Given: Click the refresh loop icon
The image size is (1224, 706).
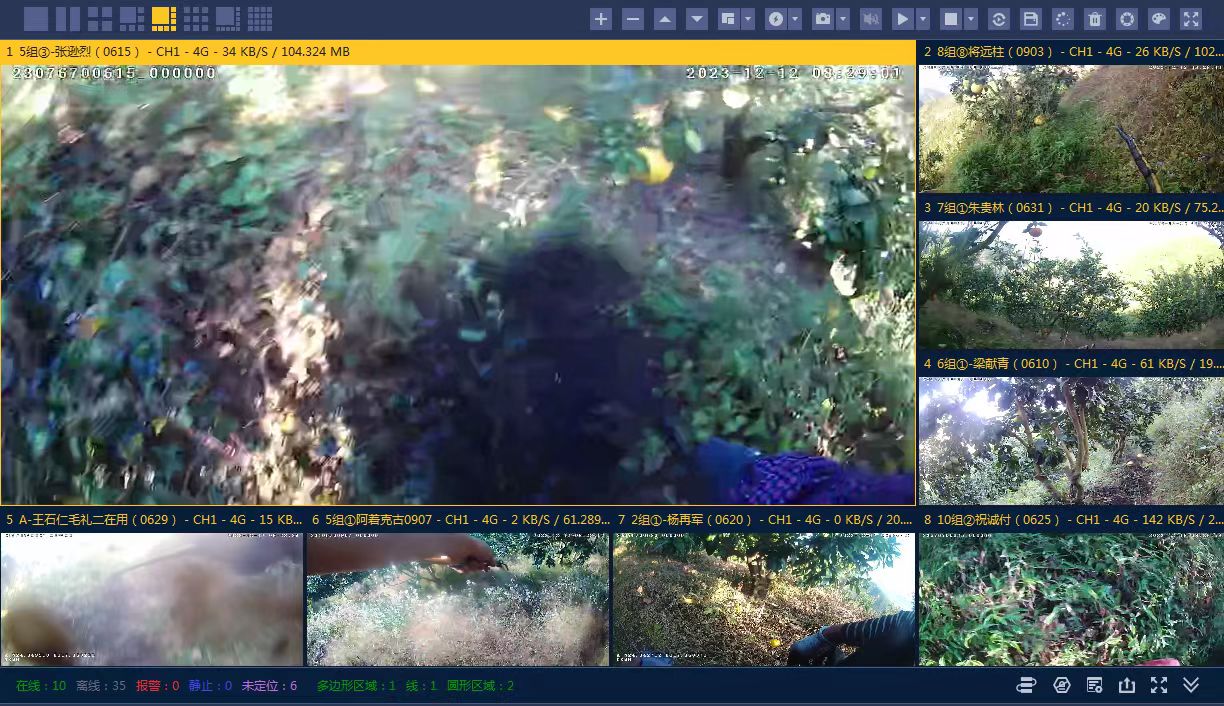Looking at the screenshot, I should (x=999, y=19).
